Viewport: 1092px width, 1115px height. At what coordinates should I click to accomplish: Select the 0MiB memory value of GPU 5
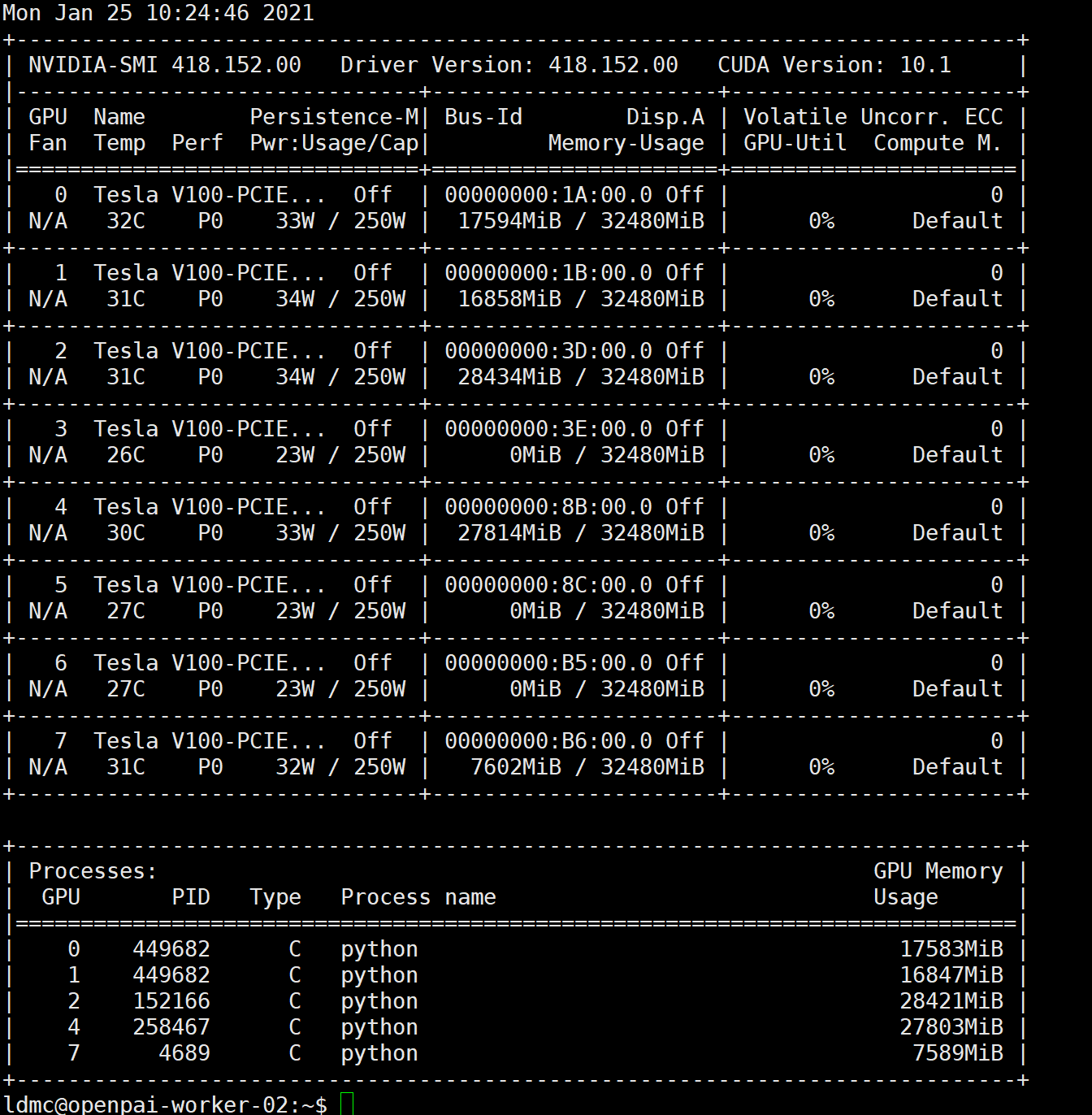pos(535,610)
